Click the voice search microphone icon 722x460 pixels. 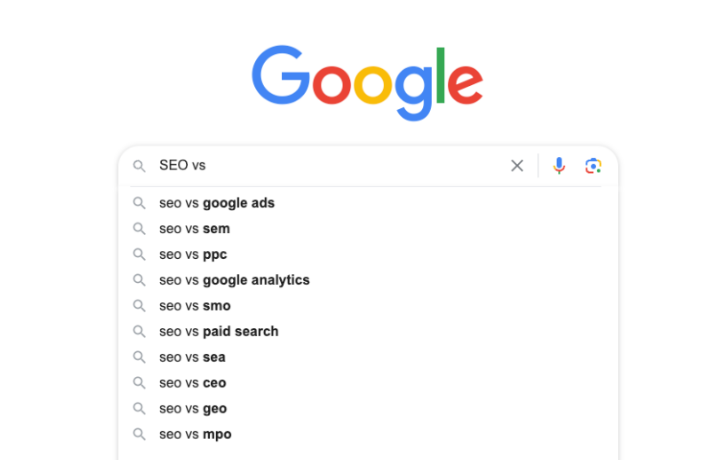tap(559, 166)
